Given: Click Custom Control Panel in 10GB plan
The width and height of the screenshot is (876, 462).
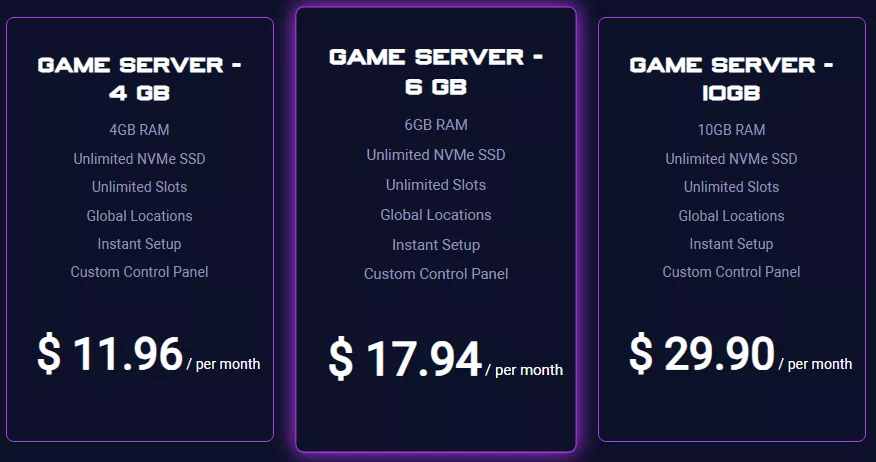Looking at the screenshot, I should point(731,272).
